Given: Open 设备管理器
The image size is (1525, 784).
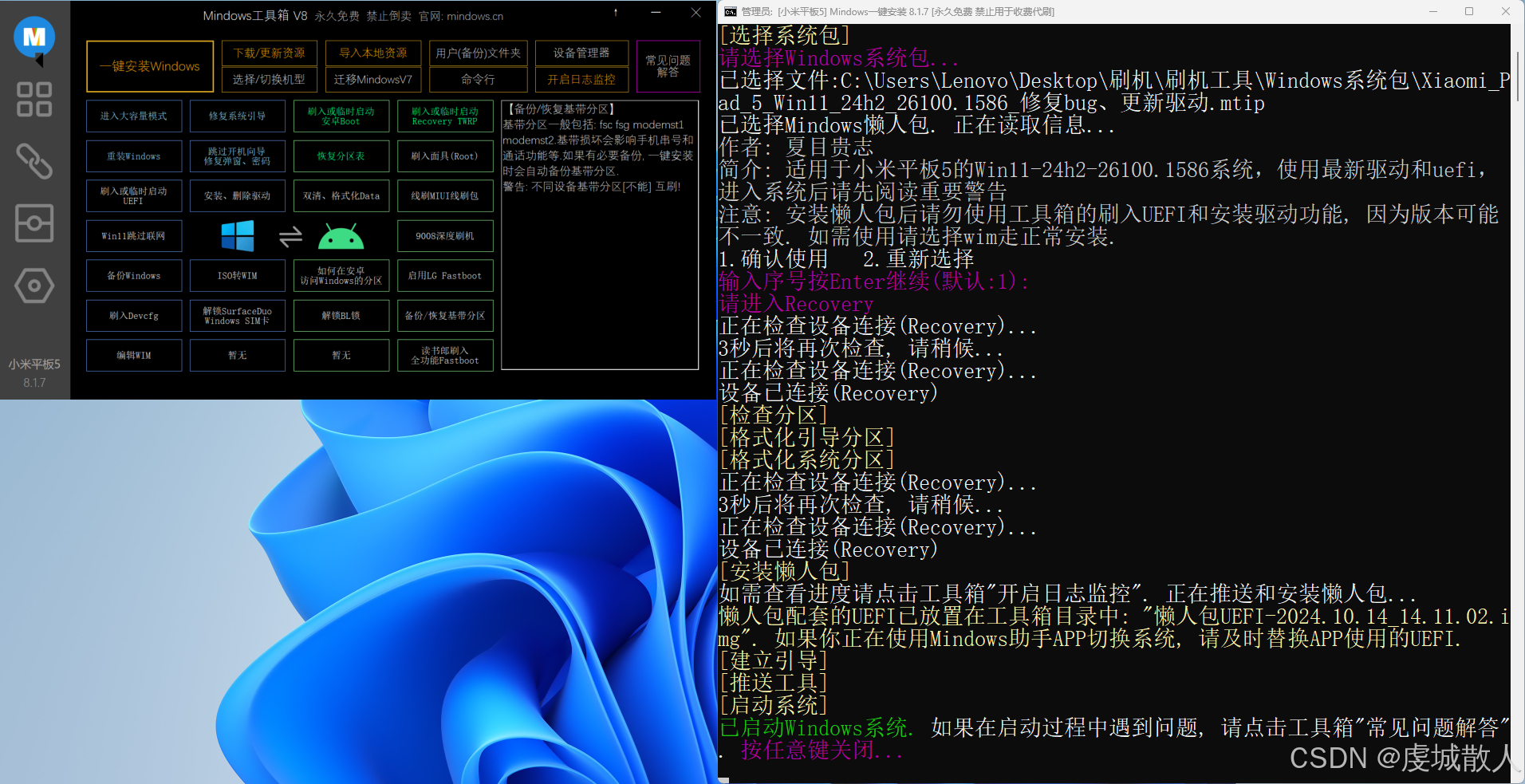Looking at the screenshot, I should (582, 53).
